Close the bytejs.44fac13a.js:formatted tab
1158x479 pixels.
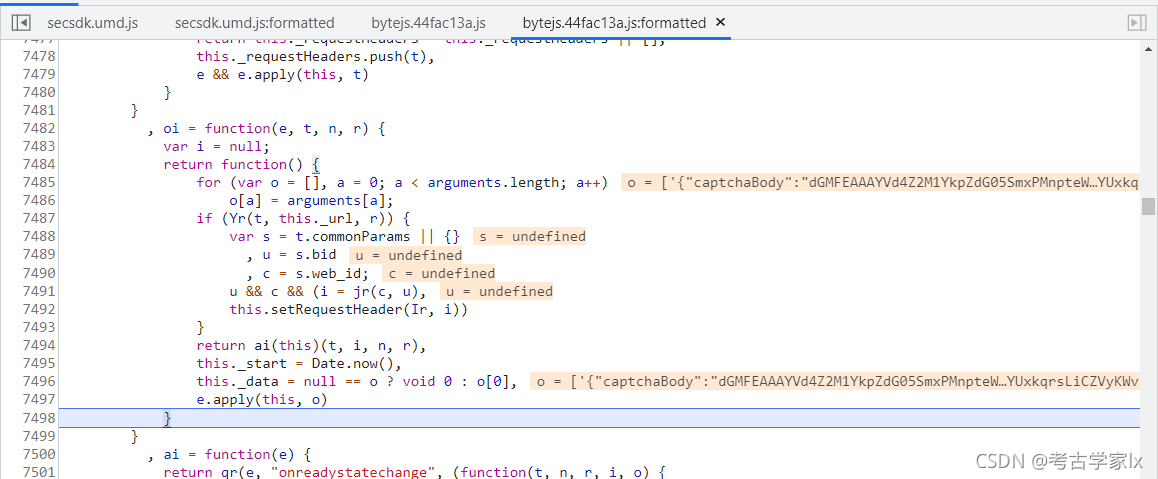tap(721, 22)
